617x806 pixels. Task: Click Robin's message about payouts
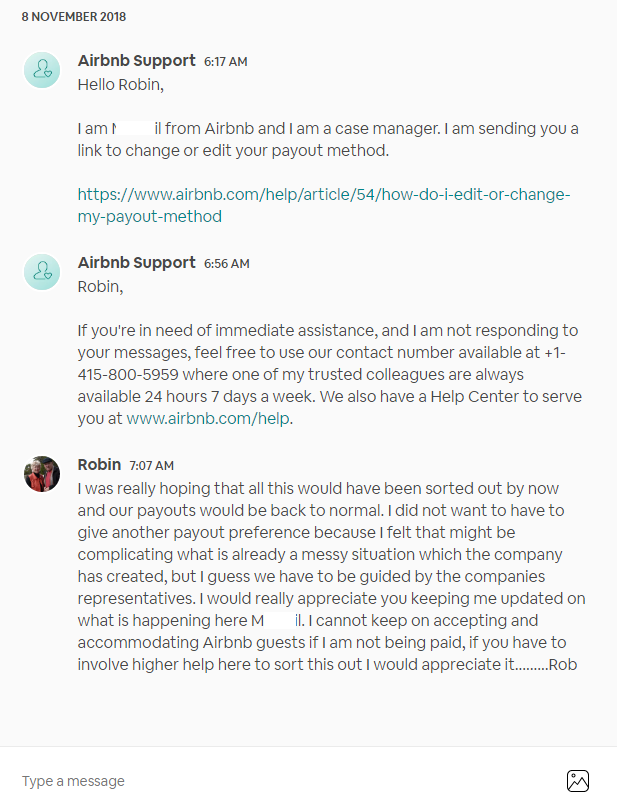click(x=330, y=576)
